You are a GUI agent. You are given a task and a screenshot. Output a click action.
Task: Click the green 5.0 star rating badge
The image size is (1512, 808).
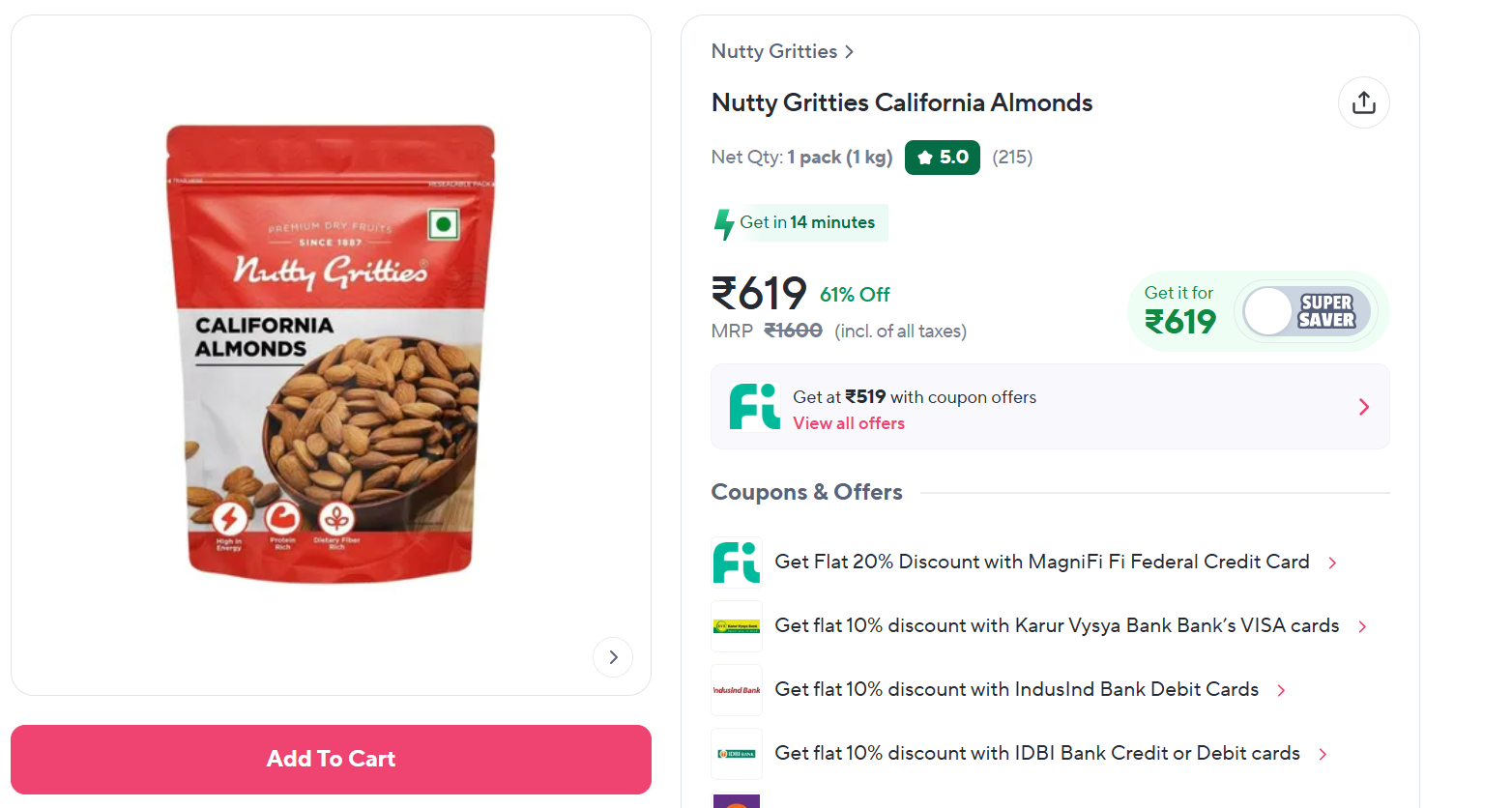tap(942, 158)
